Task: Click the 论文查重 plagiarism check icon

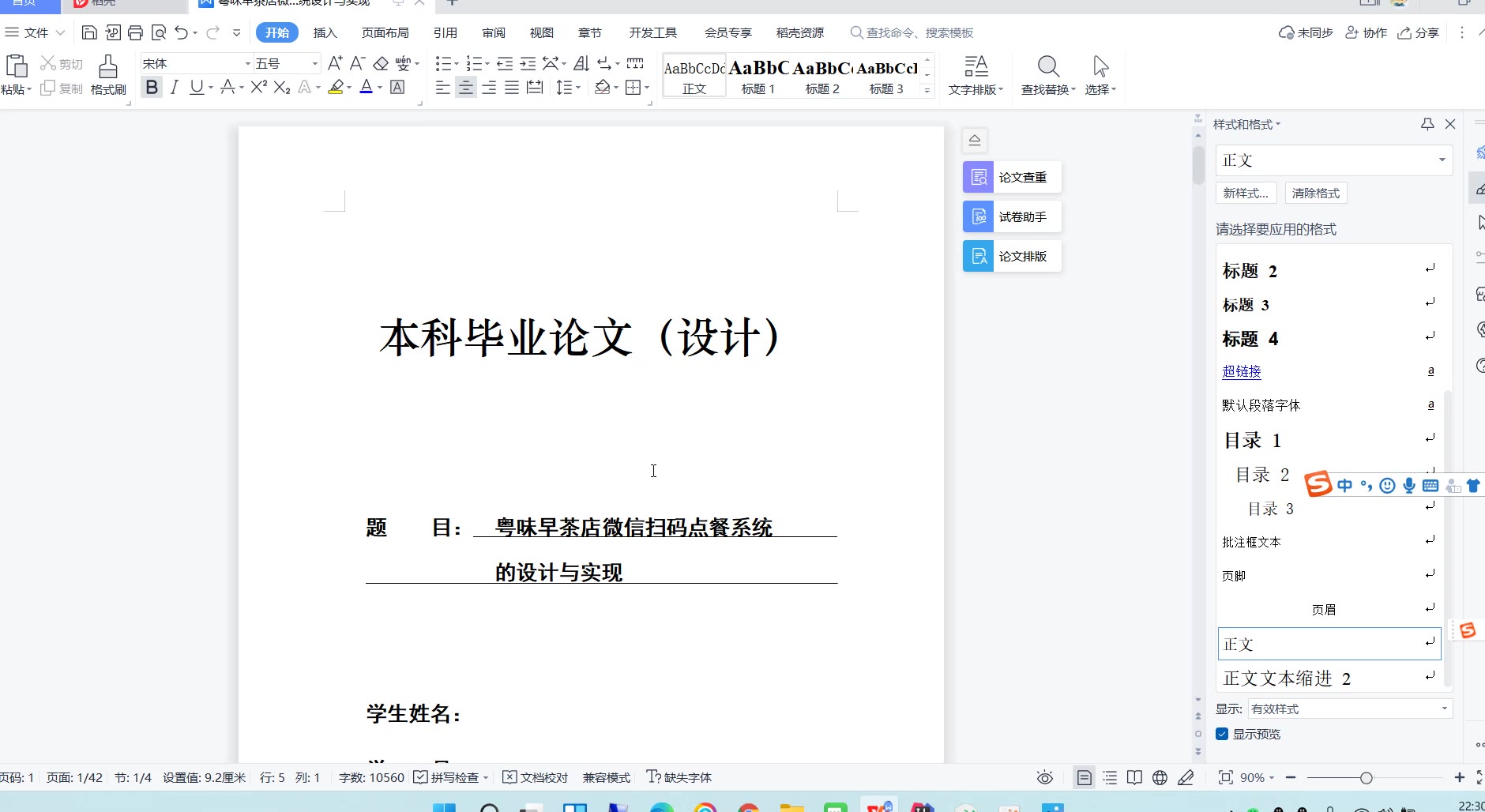Action: coord(978,178)
